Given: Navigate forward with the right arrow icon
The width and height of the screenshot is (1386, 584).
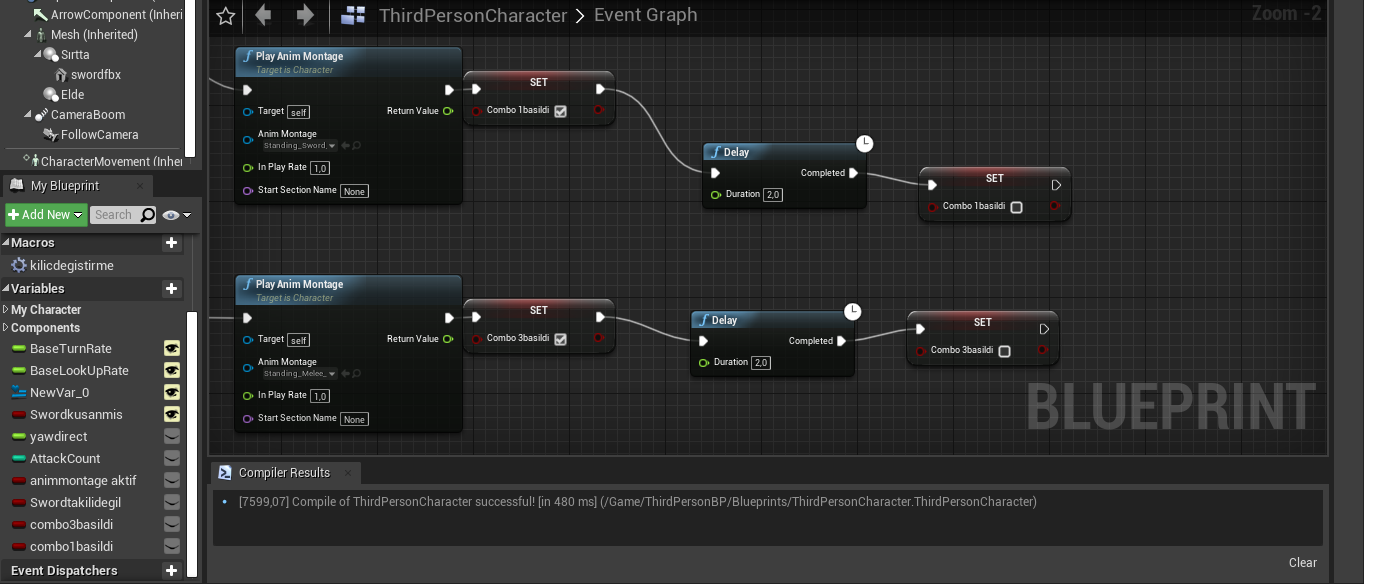Looking at the screenshot, I should pos(305,15).
